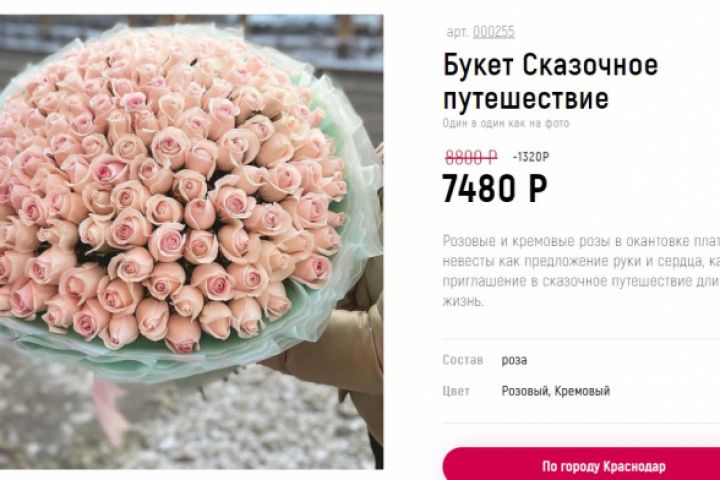Click the word путешествие in heading

coord(526,98)
